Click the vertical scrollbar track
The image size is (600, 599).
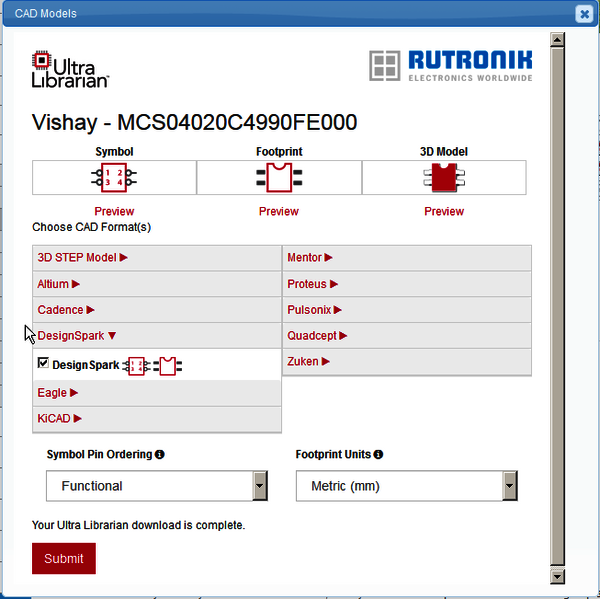click(557, 308)
